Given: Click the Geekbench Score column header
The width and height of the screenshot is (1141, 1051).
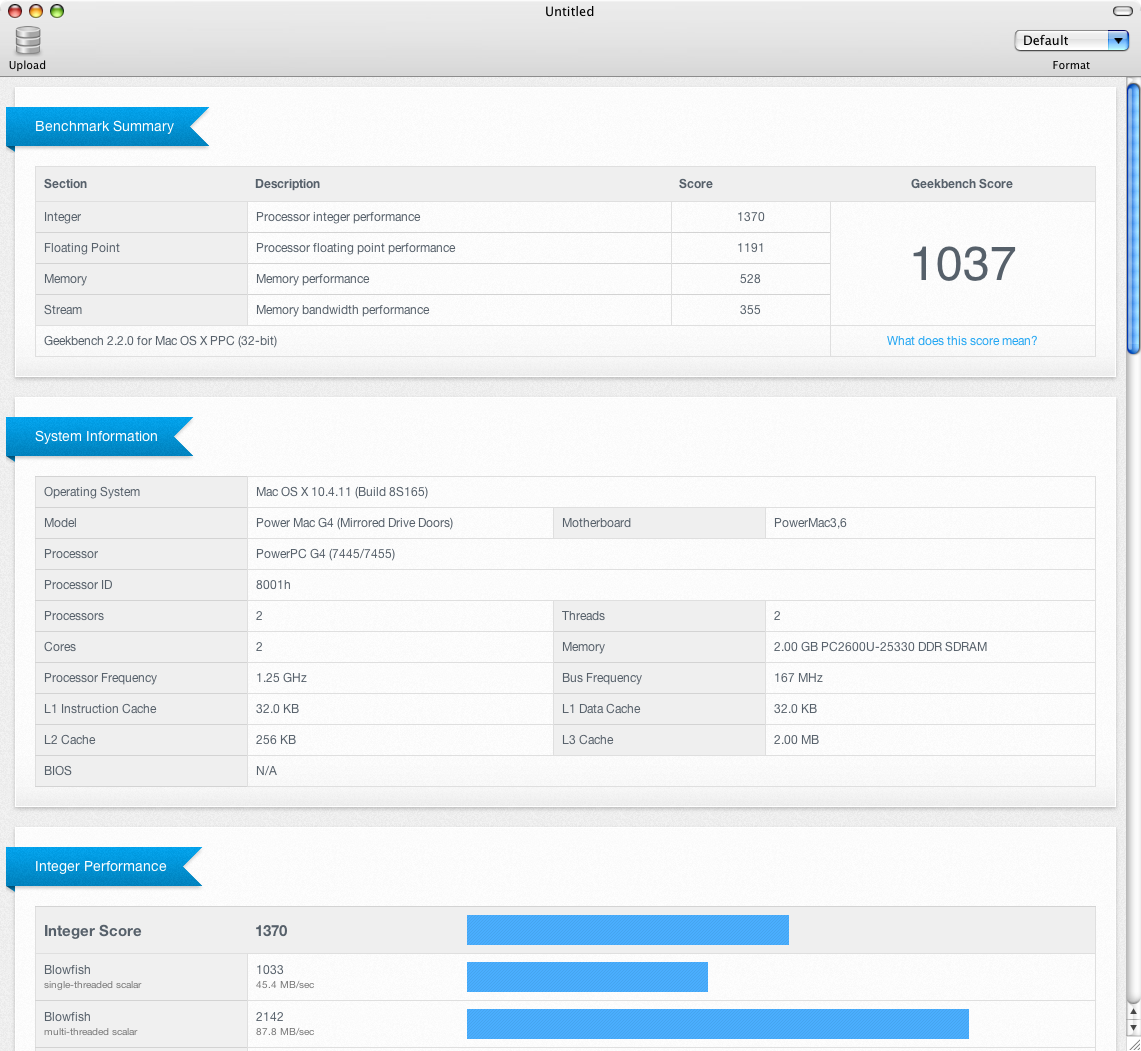Looking at the screenshot, I should tap(961, 184).
